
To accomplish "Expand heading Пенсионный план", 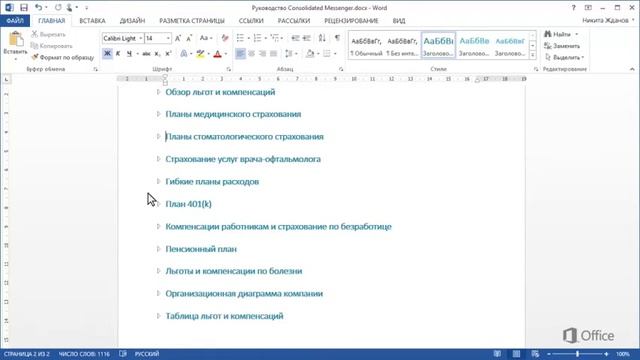I will (x=158, y=248).
